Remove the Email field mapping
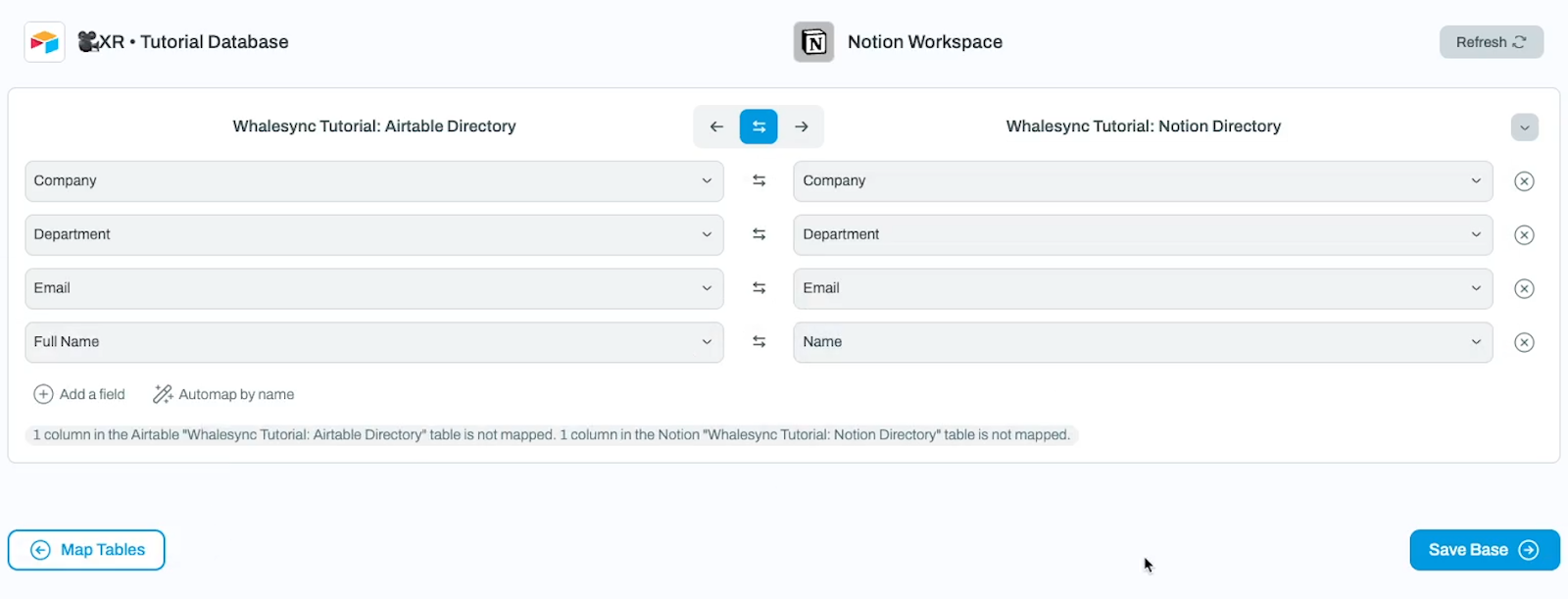The width and height of the screenshot is (1568, 599). click(x=1524, y=289)
